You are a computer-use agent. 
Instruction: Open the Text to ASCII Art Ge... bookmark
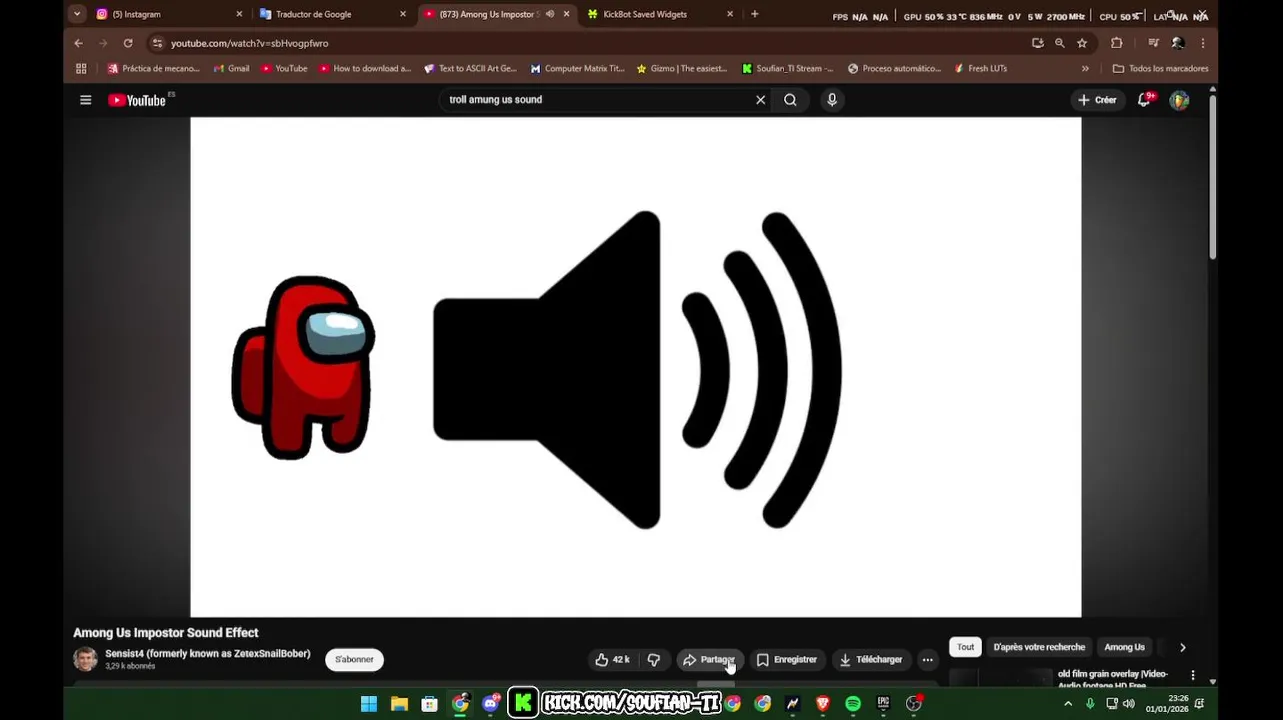click(x=470, y=69)
